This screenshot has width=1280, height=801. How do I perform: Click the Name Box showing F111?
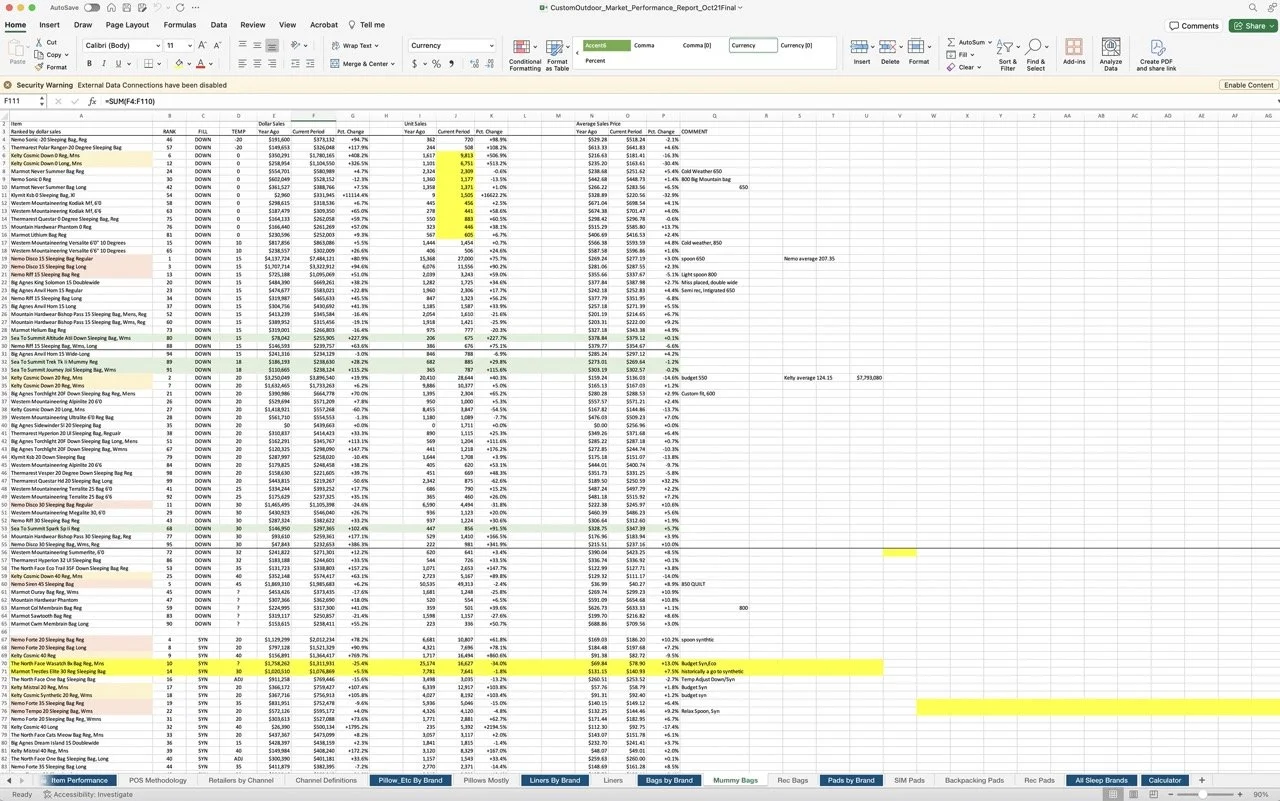pos(20,101)
